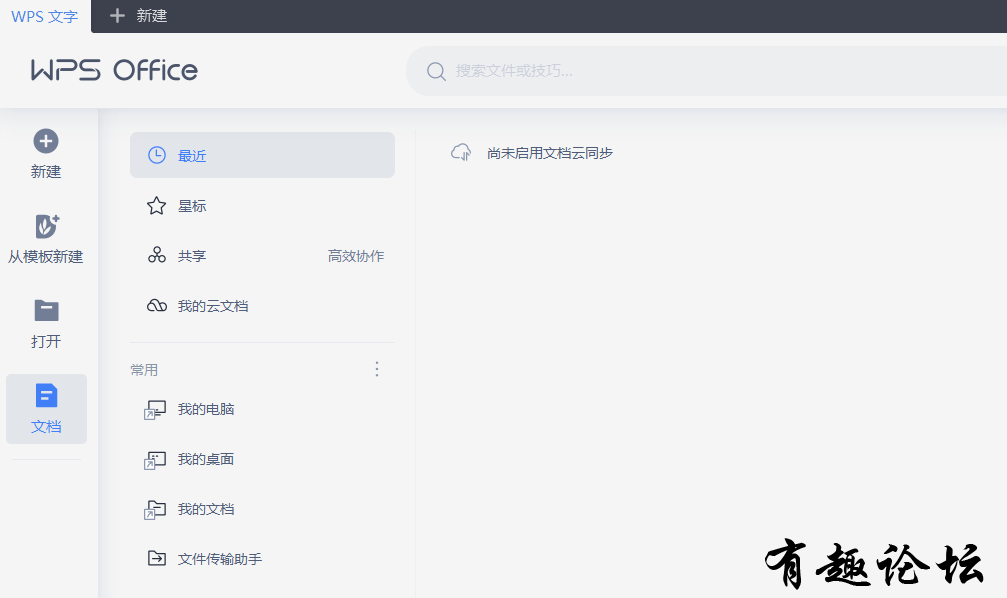Click the 打开 folder icon
Viewport: 1007px width, 598px height.
[46, 311]
